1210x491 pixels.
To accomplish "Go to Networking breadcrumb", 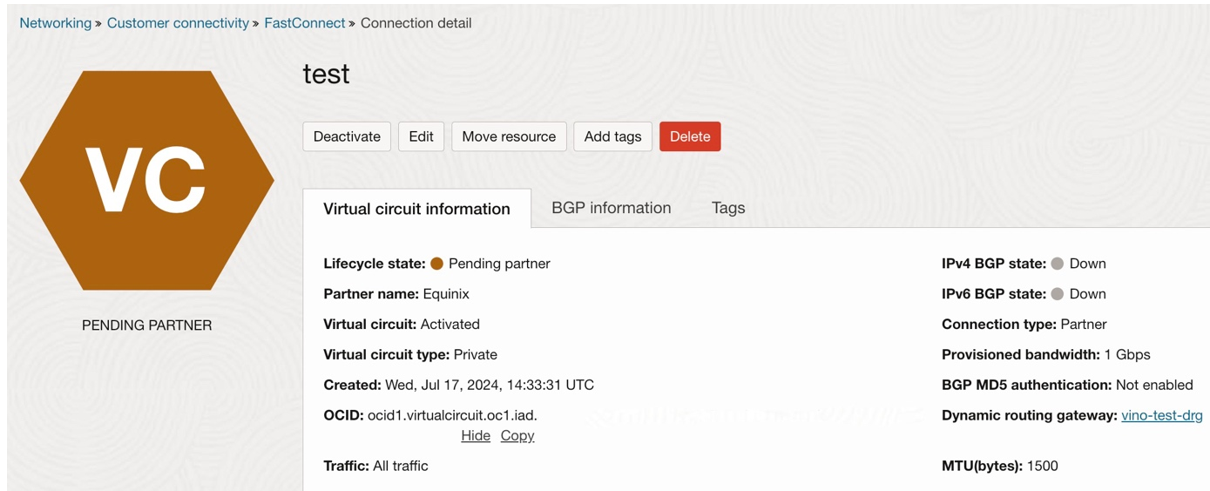I will [55, 23].
